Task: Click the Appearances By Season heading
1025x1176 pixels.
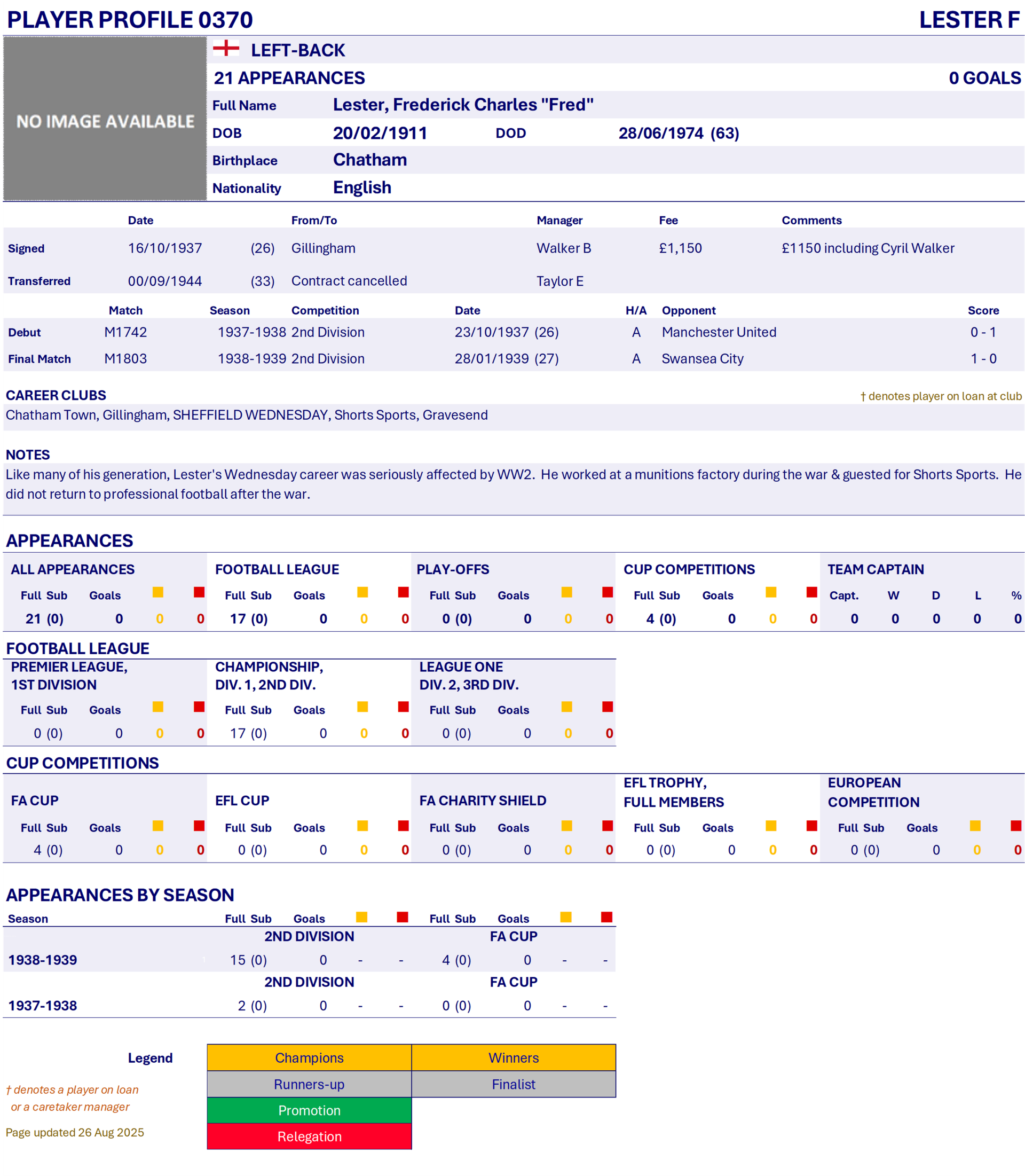Action: [120, 895]
